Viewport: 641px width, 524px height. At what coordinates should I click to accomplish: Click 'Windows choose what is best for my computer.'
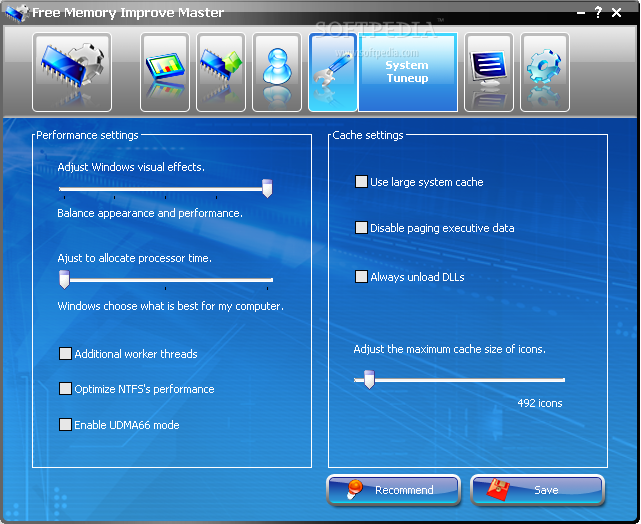(170, 306)
